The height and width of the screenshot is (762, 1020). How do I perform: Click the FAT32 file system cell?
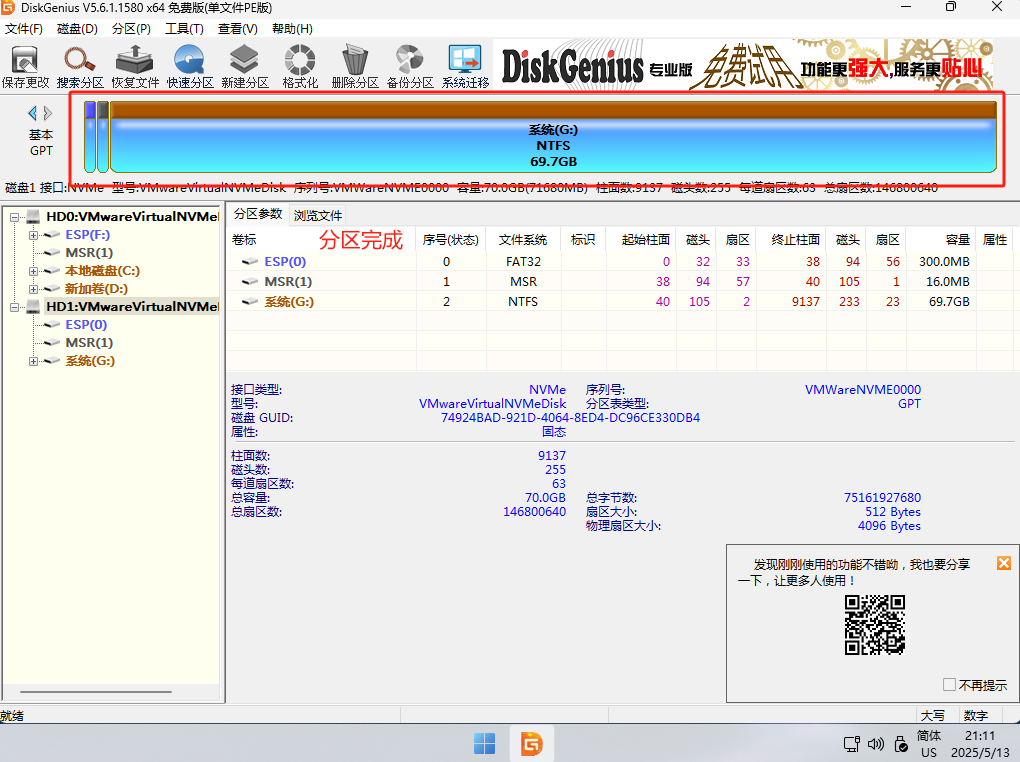[x=523, y=262]
